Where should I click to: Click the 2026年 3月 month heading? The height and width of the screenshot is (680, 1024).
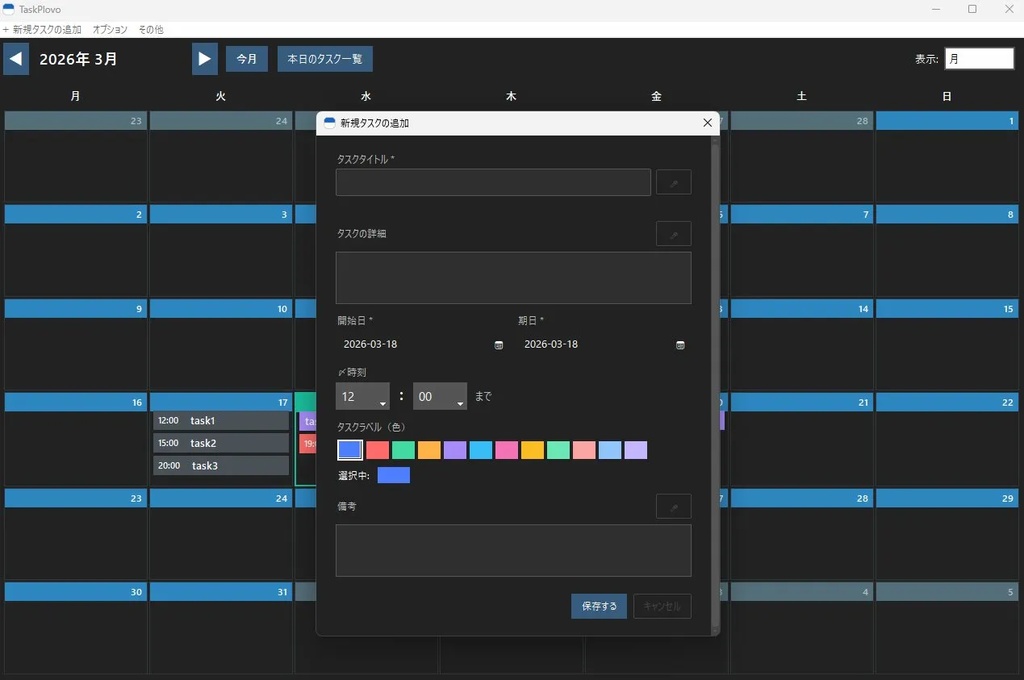point(78,59)
